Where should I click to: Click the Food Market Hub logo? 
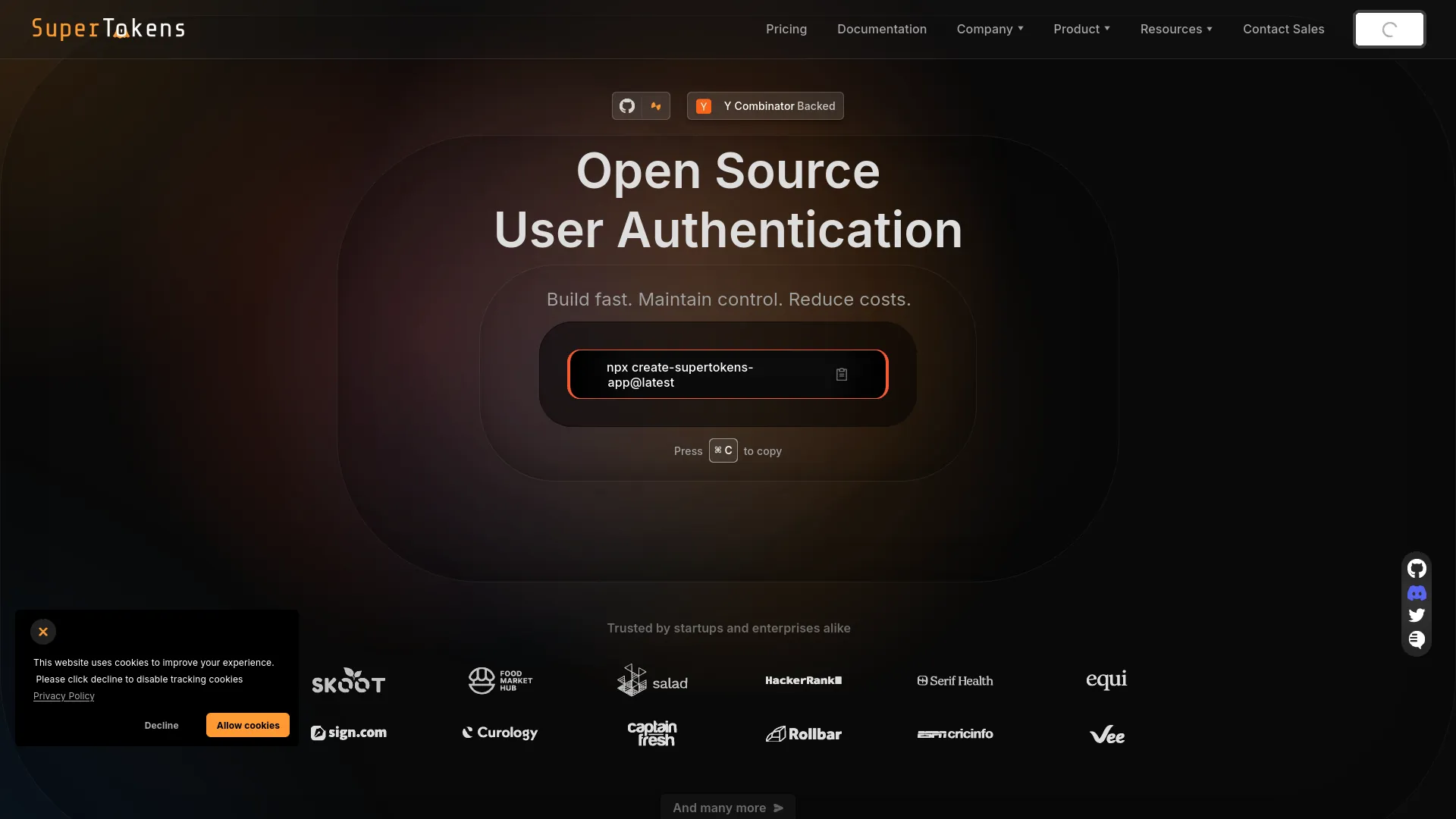point(500,680)
